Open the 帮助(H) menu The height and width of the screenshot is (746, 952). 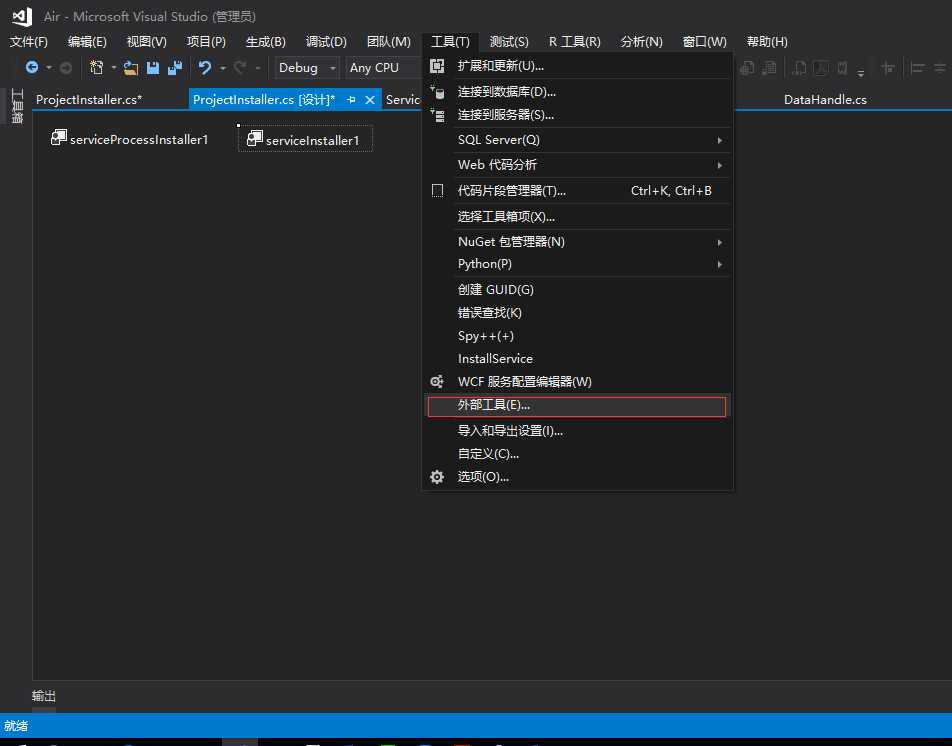[x=767, y=41]
